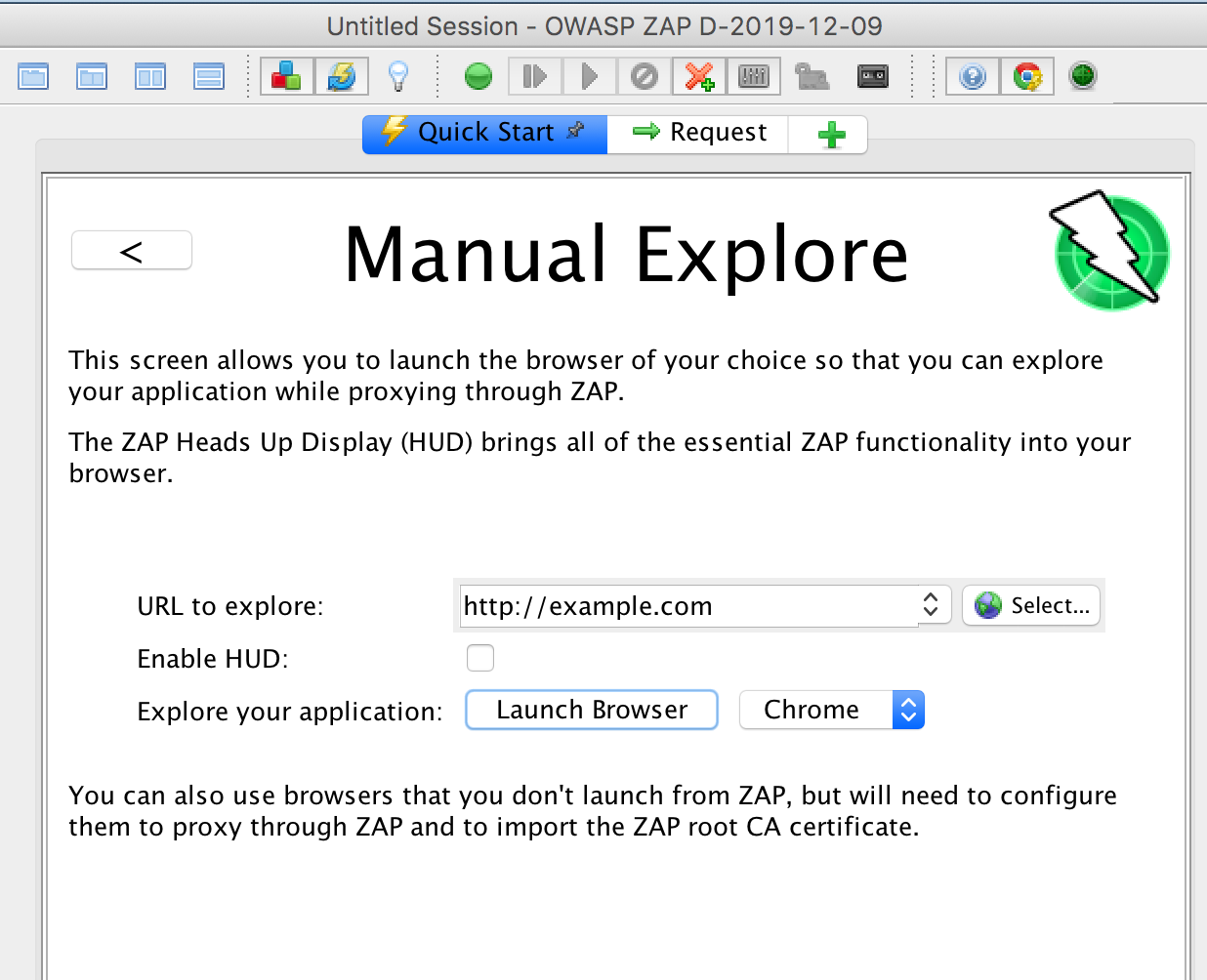The width and height of the screenshot is (1207, 980).
Task: Toggle the lightning refresh toolbar button
Action: [343, 75]
